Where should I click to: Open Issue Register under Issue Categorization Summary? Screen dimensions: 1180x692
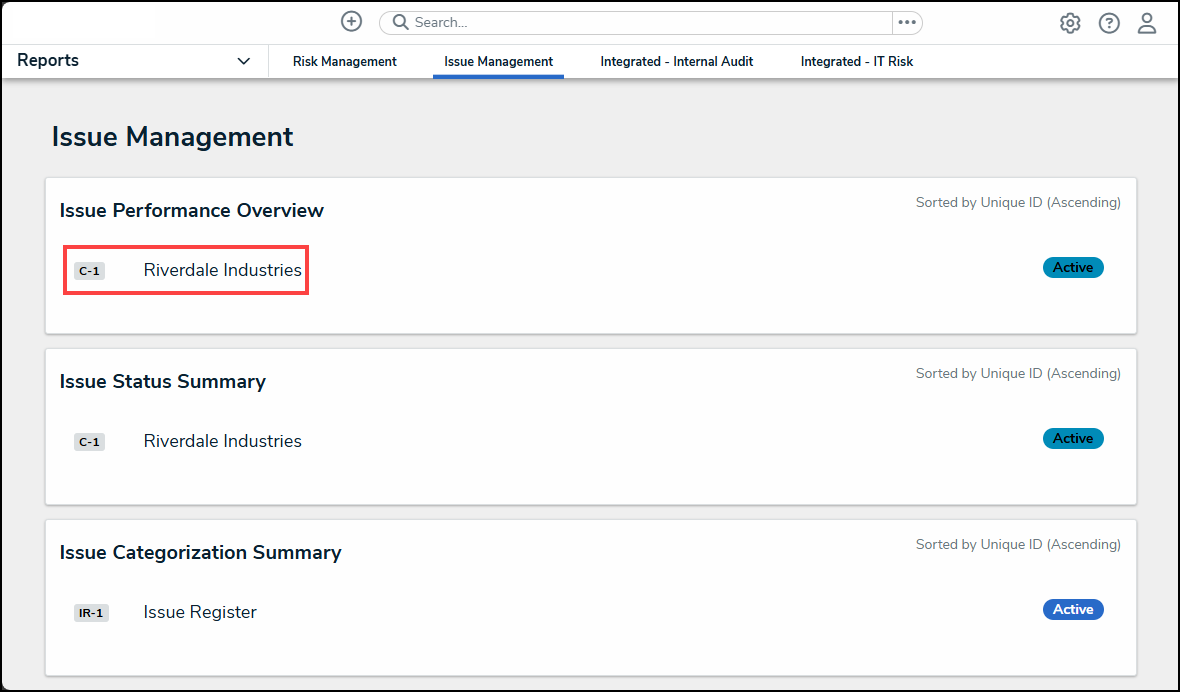pyautogui.click(x=200, y=612)
